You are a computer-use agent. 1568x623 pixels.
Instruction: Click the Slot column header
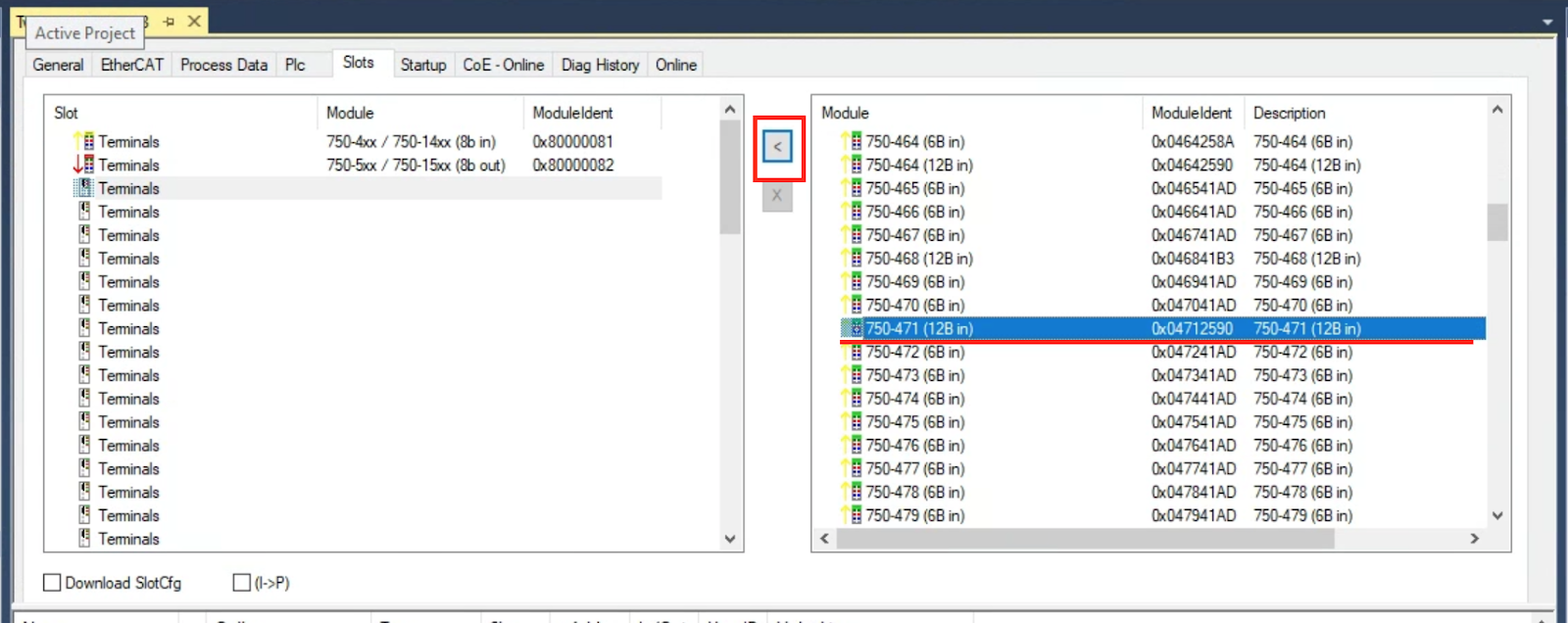point(181,113)
